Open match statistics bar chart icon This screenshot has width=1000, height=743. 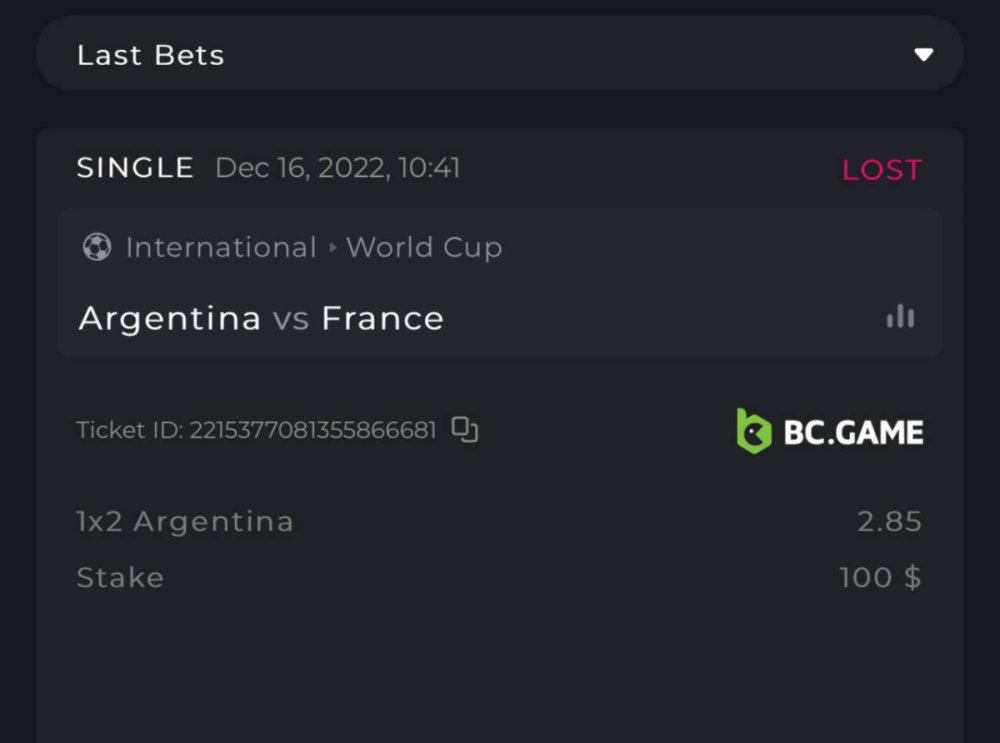click(900, 317)
